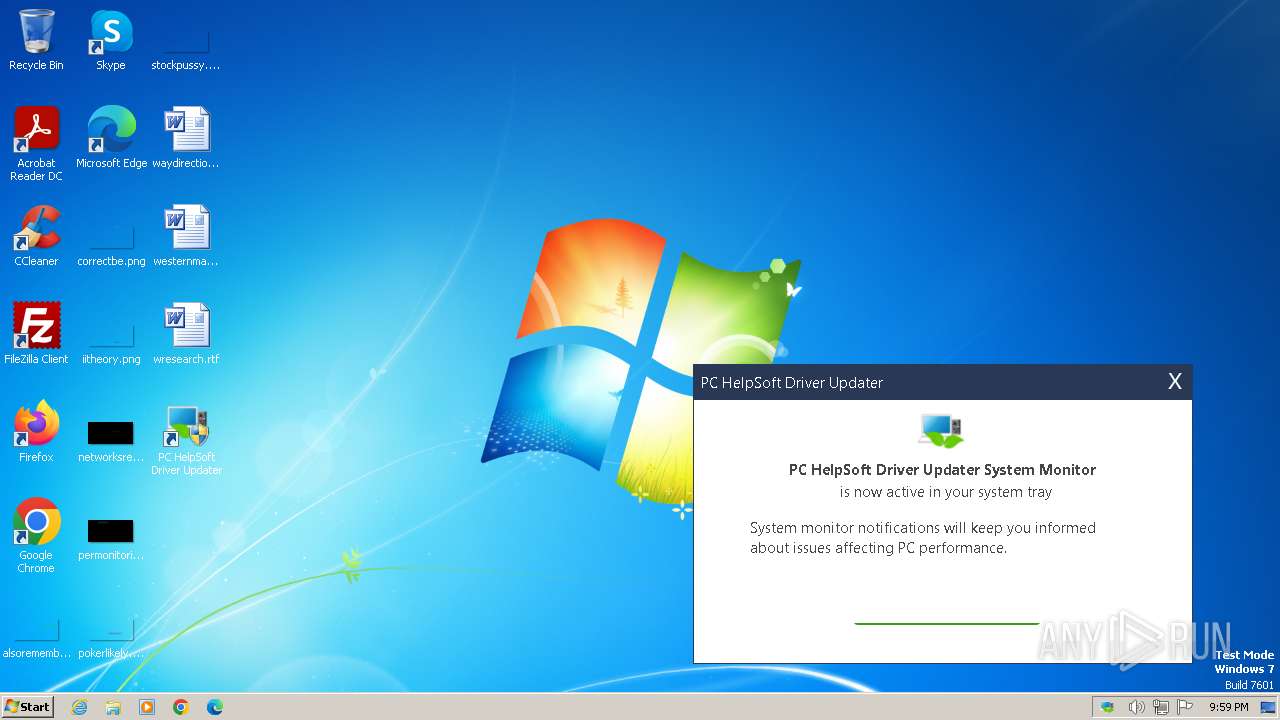This screenshot has height=720, width=1280.
Task: Open the volume control tray icon
Action: click(x=1136, y=707)
